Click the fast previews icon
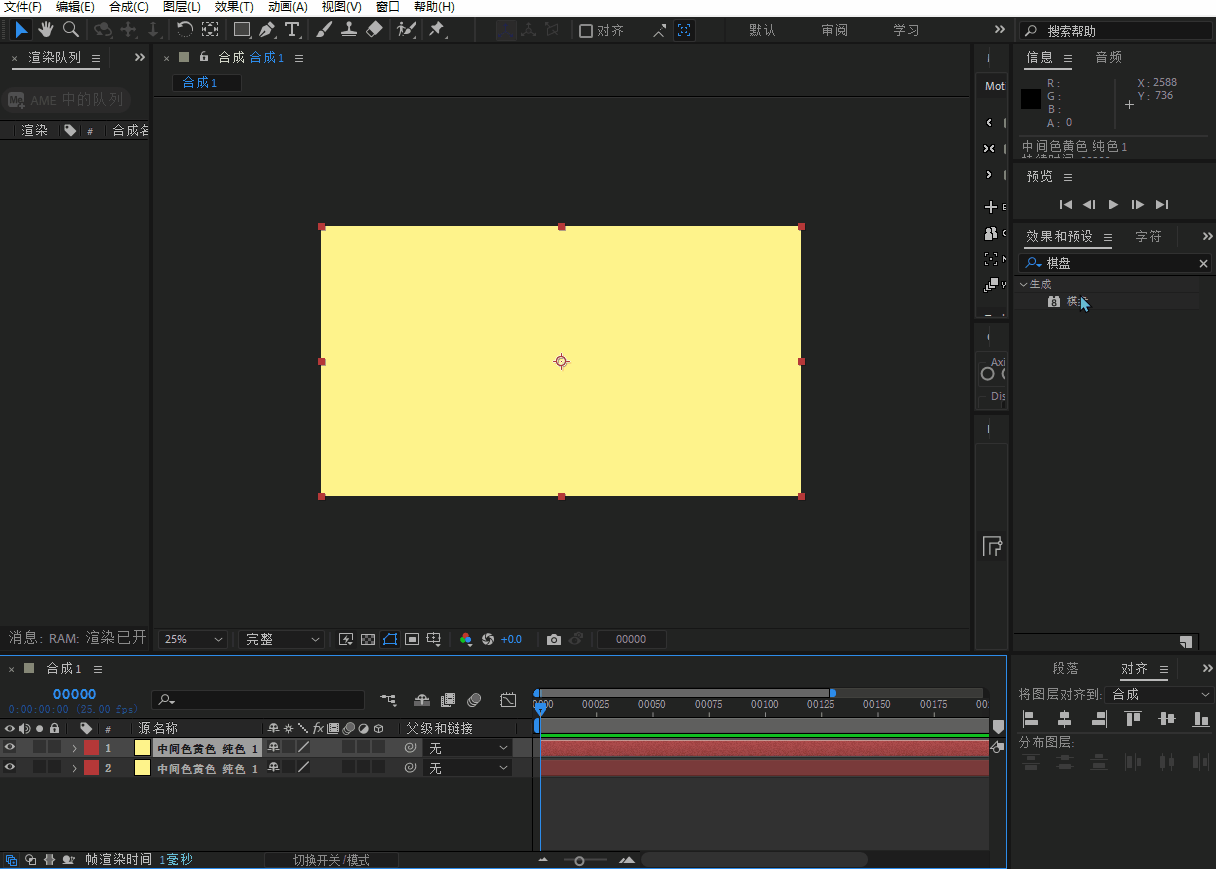 [346, 639]
